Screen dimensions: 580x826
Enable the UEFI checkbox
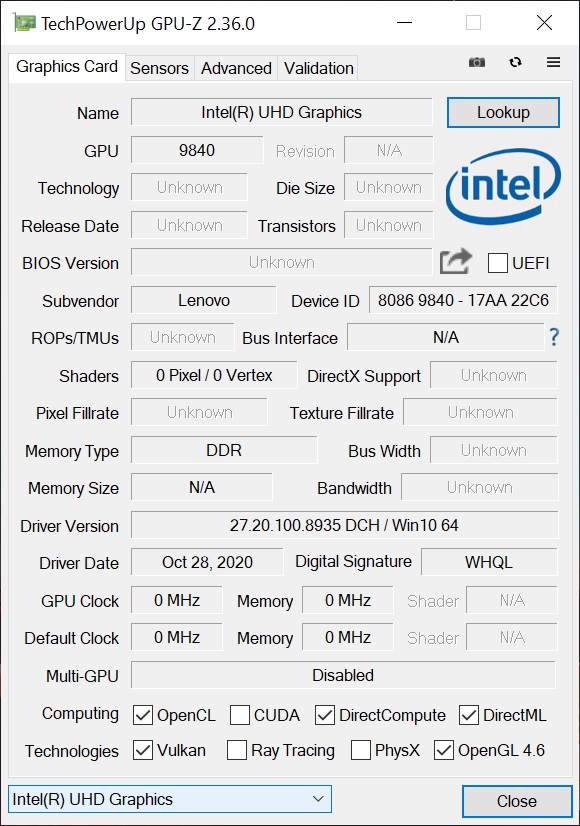(x=497, y=263)
